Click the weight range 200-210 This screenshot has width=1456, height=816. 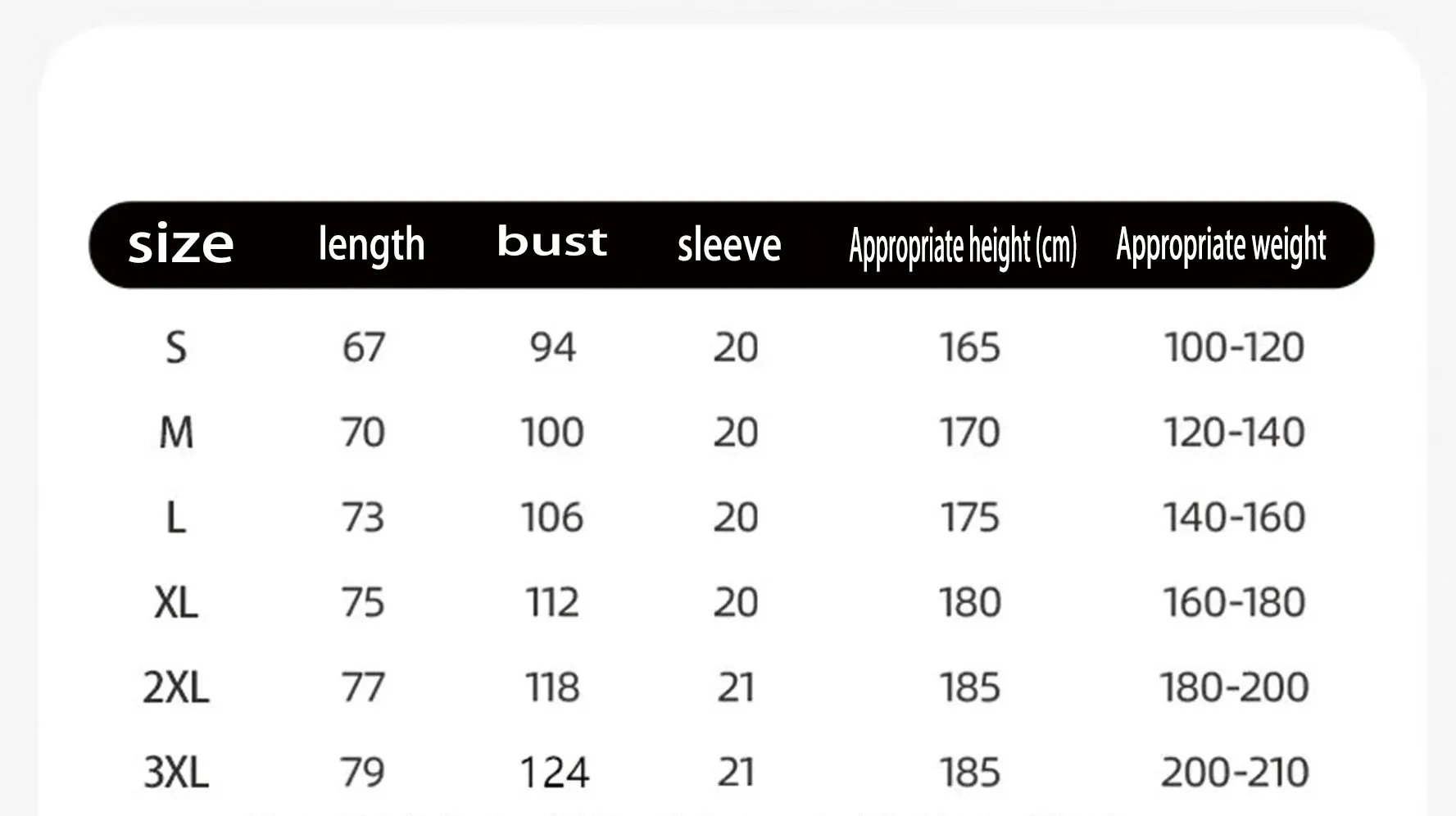click(x=1235, y=773)
